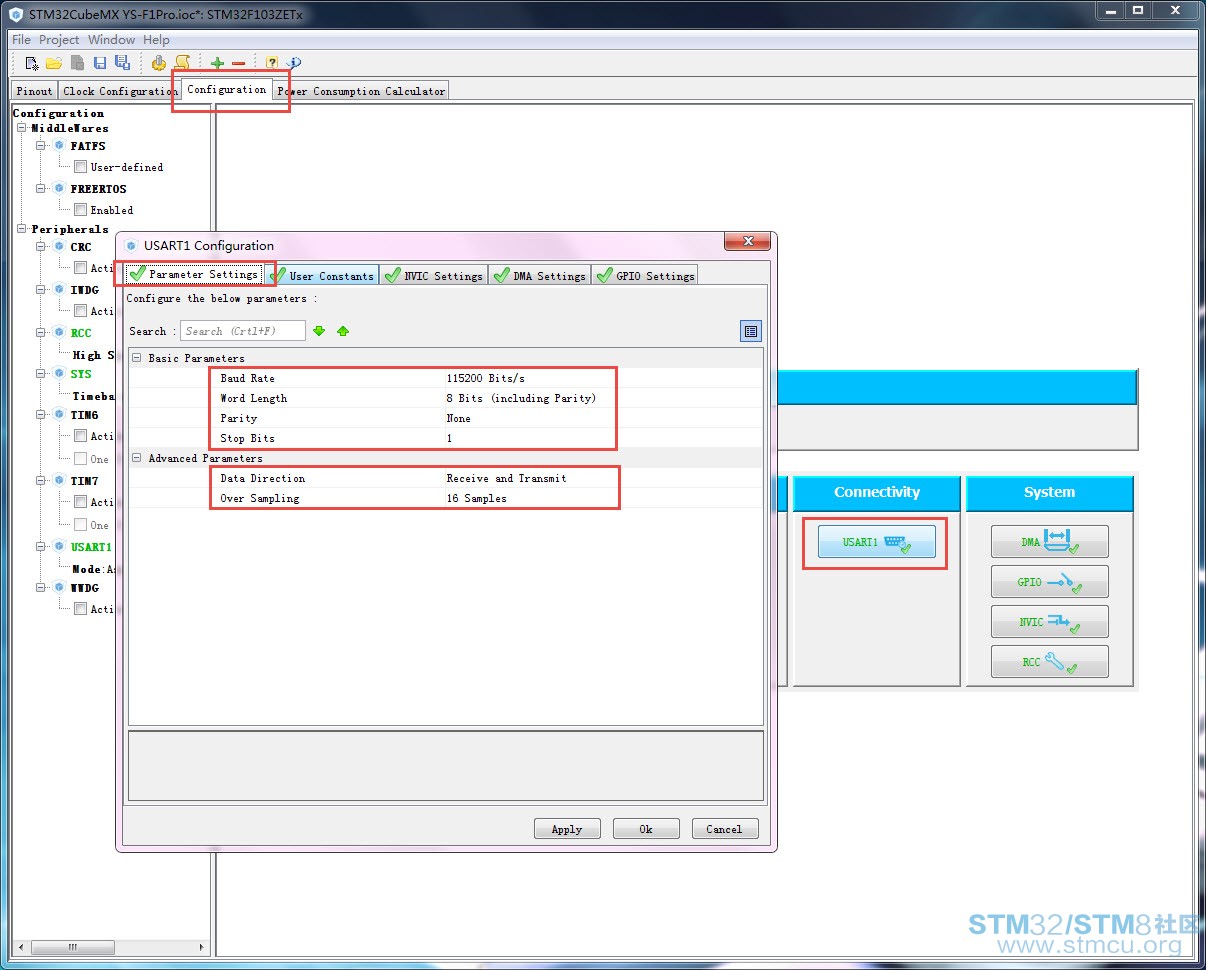
Task: Open the Project menu
Action: [59, 40]
